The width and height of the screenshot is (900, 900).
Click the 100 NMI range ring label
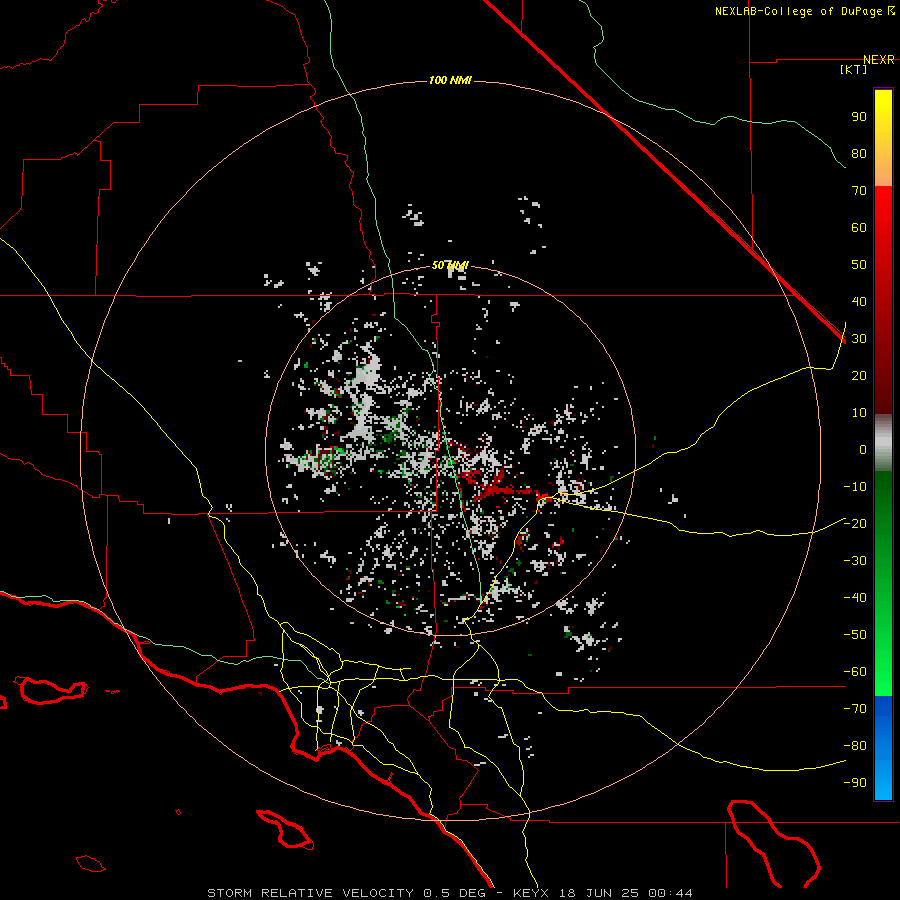pos(450,80)
